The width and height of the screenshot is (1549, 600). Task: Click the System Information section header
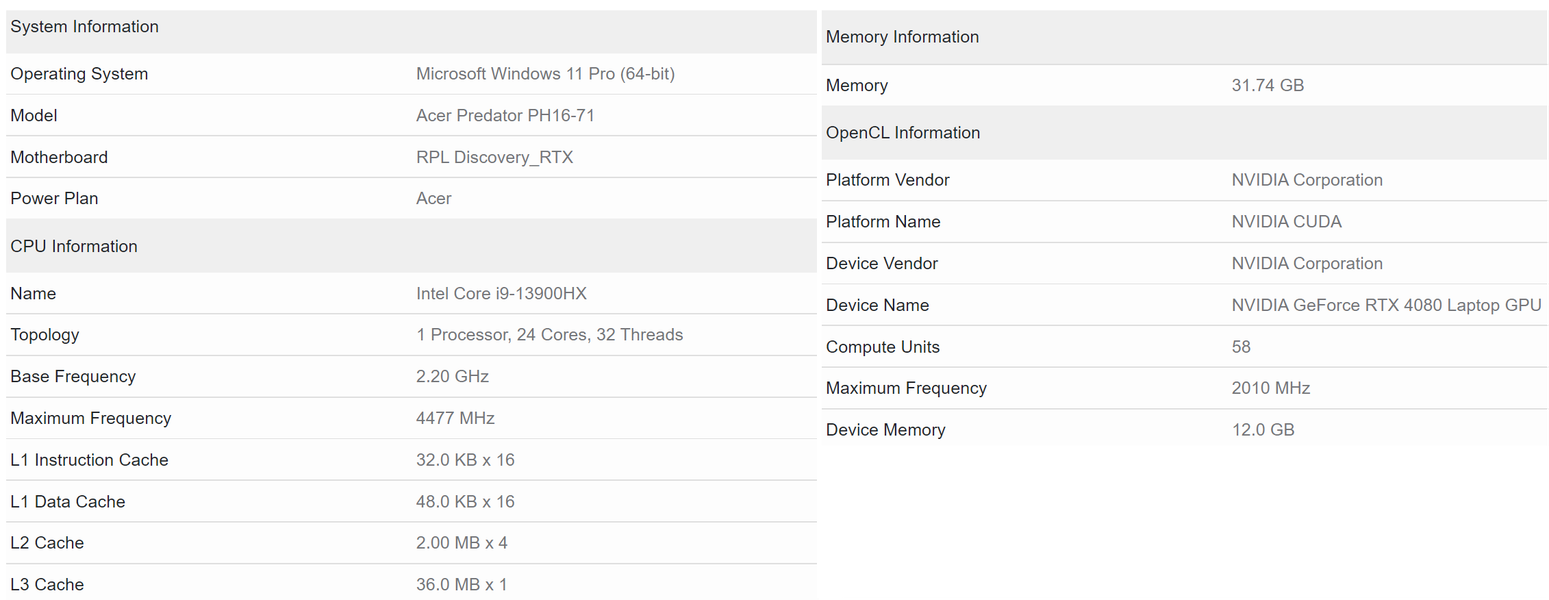[x=85, y=27]
